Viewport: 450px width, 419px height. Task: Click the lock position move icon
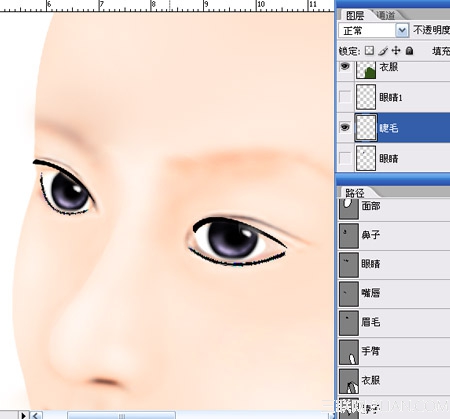coord(396,51)
